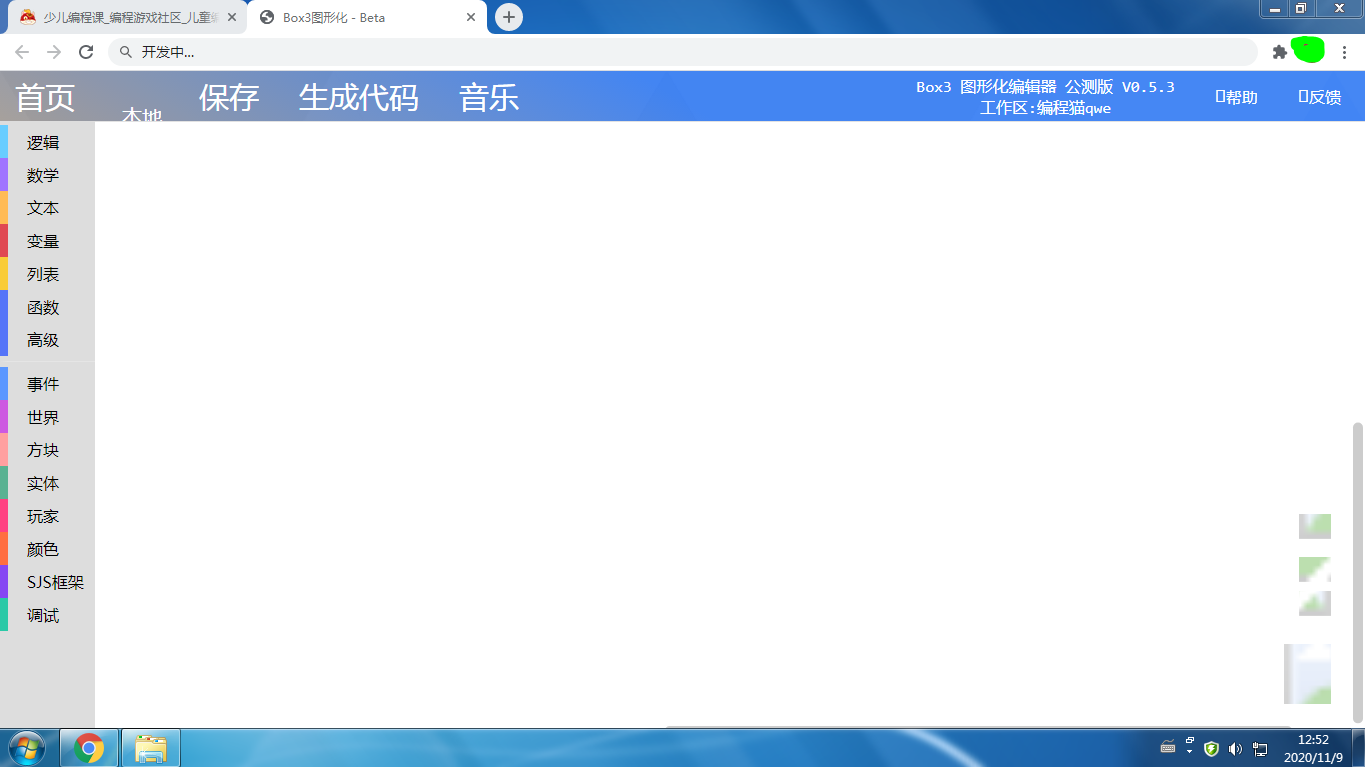Open File Explorer from the taskbar
Image resolution: width=1365 pixels, height=767 pixels.
tap(151, 748)
